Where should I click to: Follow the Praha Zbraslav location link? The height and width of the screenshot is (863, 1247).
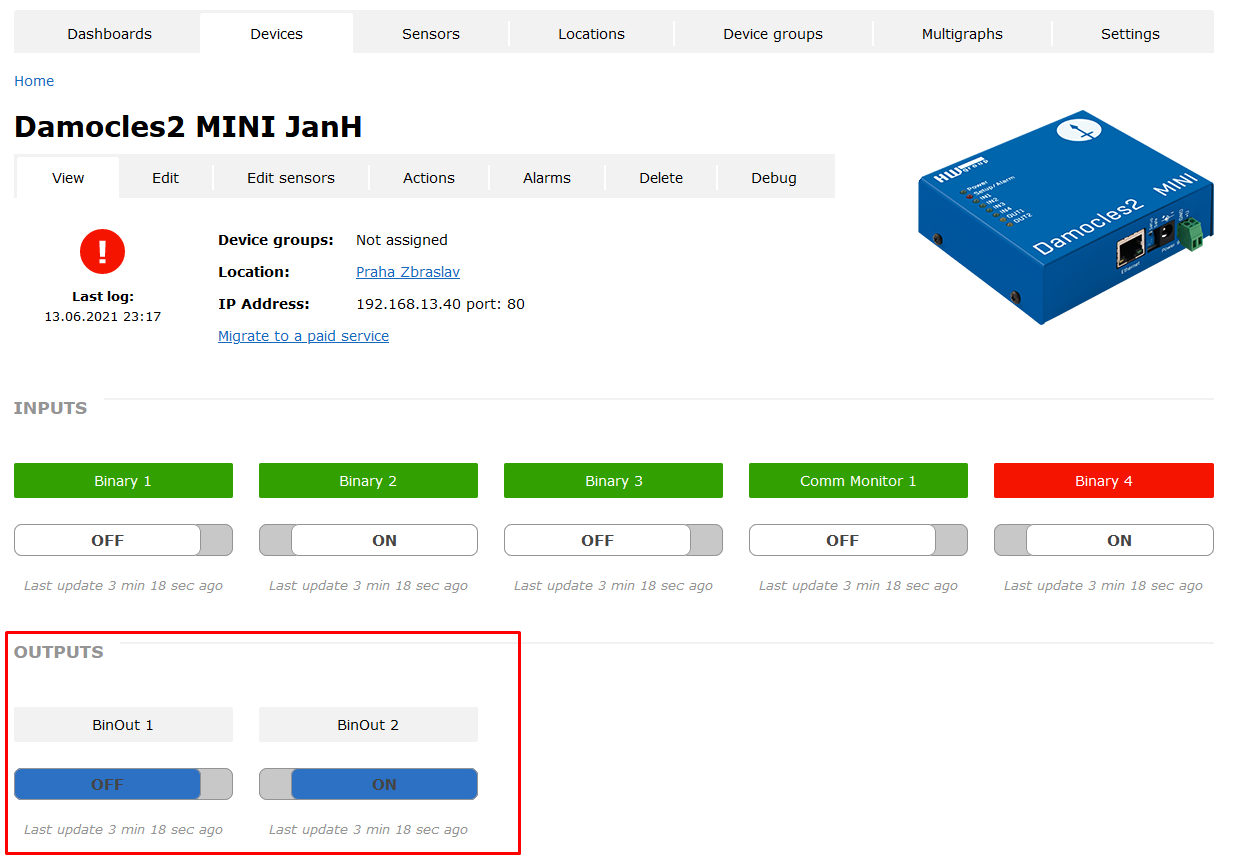tap(408, 272)
